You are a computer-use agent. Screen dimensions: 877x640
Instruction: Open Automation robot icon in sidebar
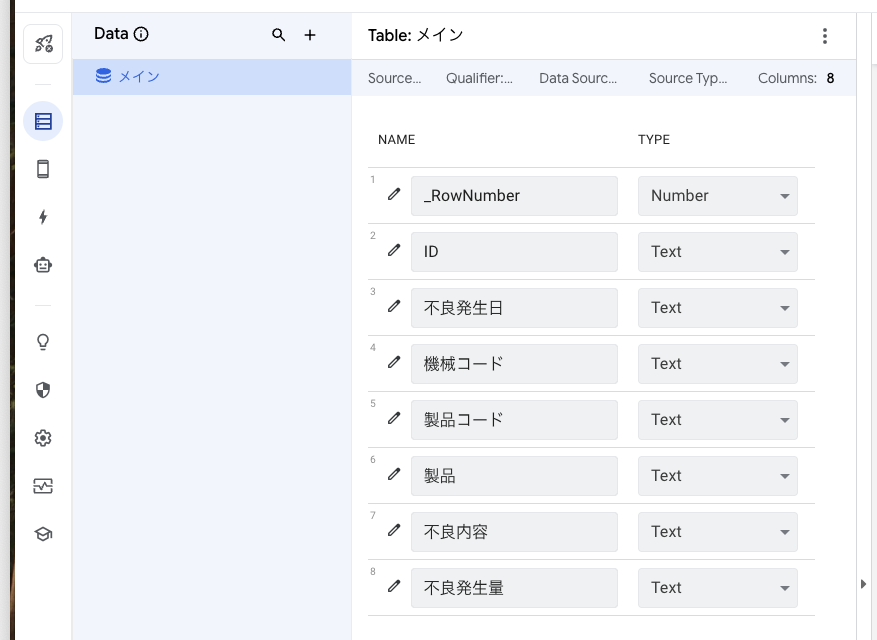tap(43, 265)
